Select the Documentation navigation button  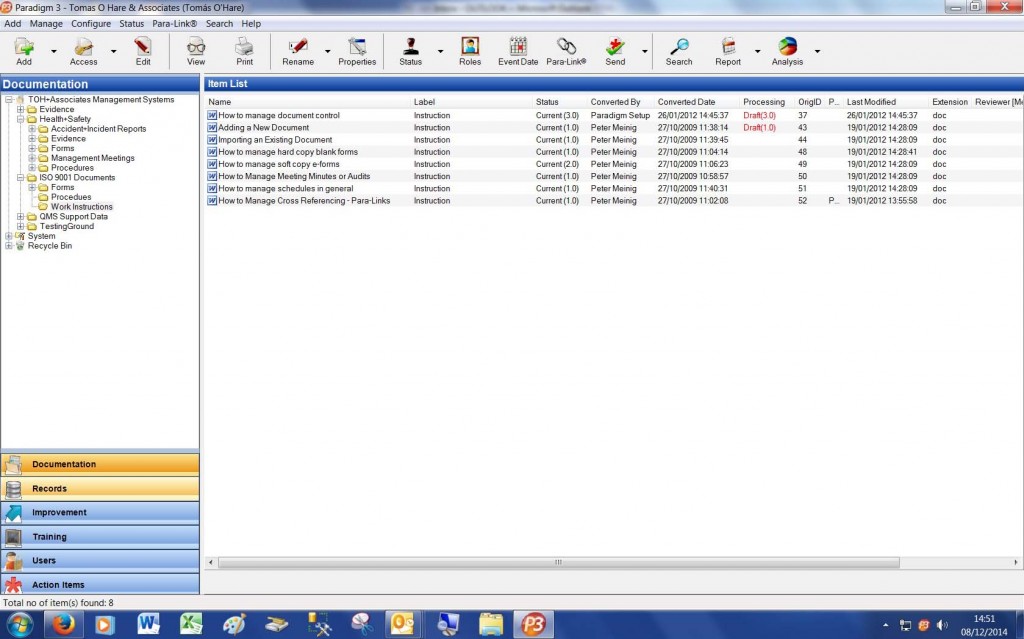(100, 465)
